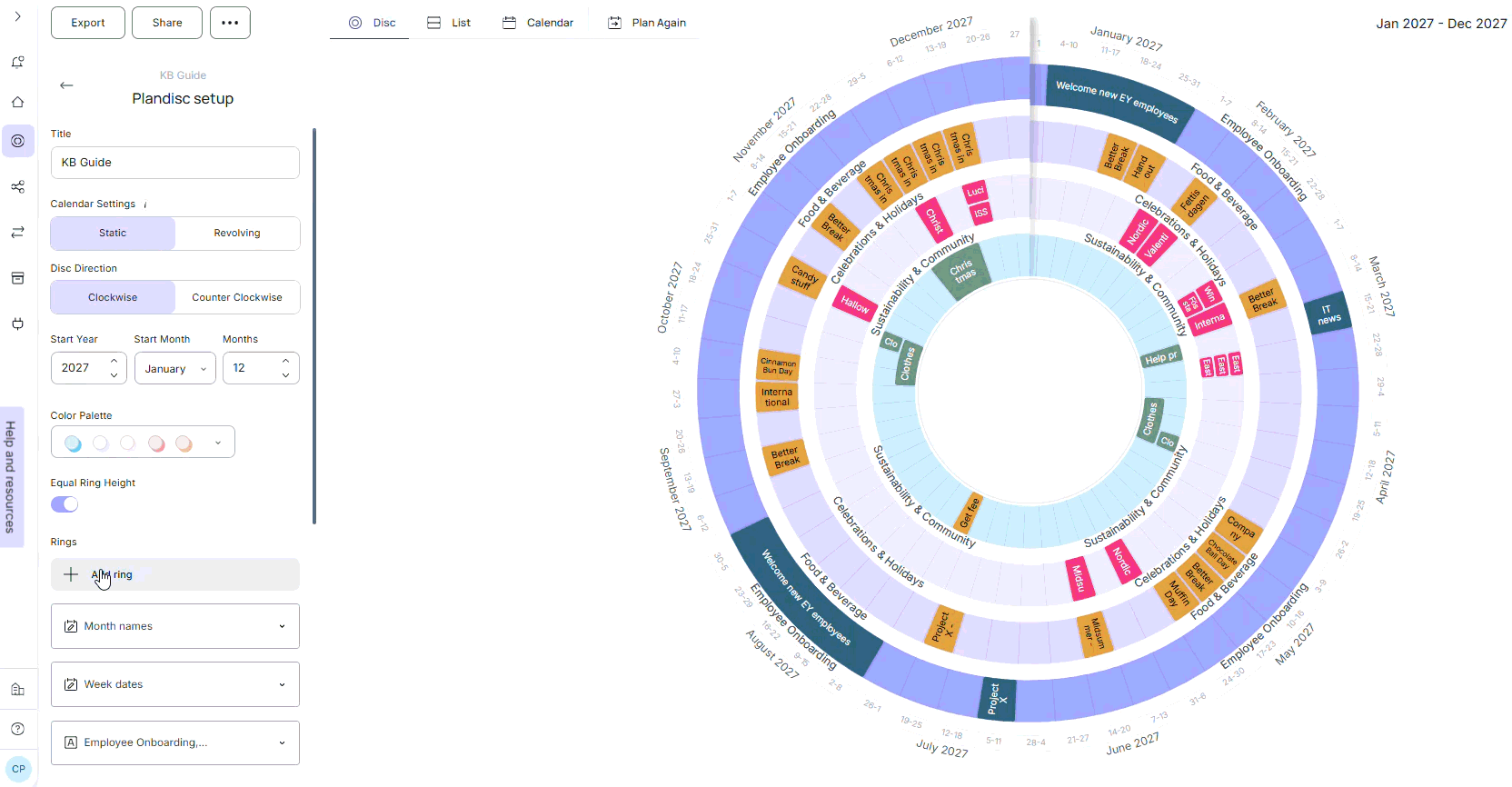Screen dimensions: 1512x787
Task: Open the Help and resources side tab
Action: point(11,476)
